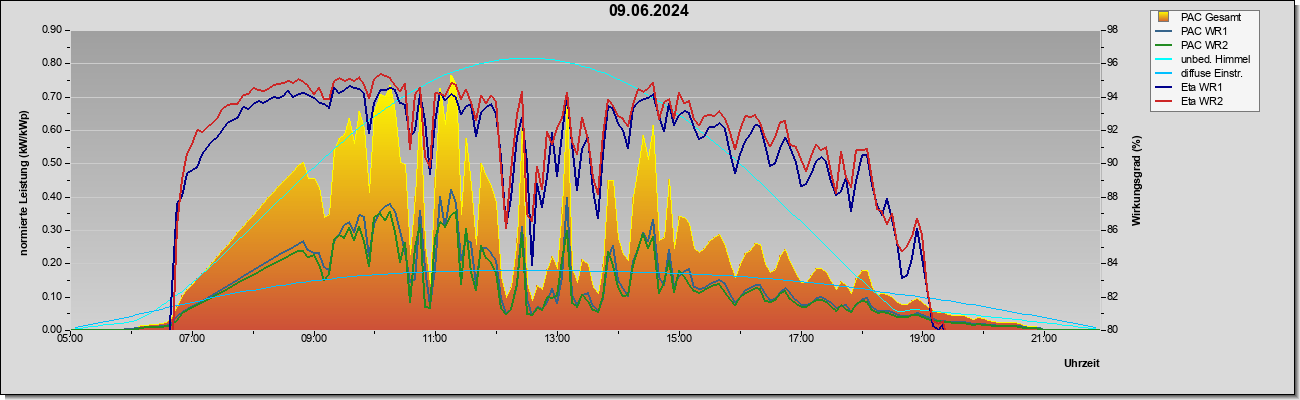This screenshot has height=400, width=1300.
Task: Click the Uhrzeit axis label
Action: (1082, 364)
